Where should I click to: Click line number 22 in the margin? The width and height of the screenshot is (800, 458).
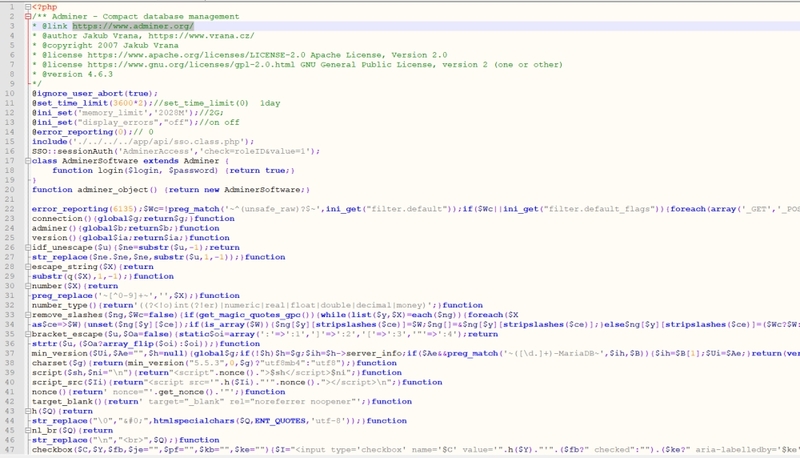(10, 209)
